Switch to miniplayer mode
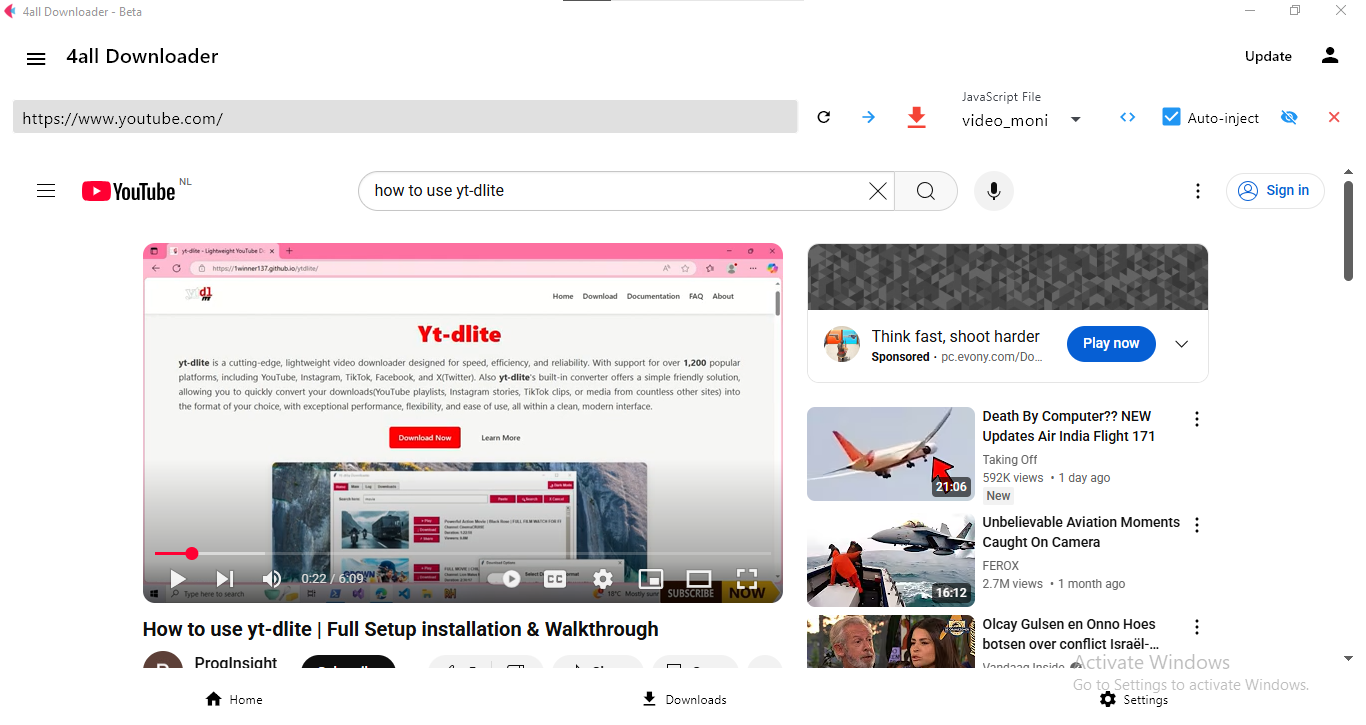 pos(651,579)
